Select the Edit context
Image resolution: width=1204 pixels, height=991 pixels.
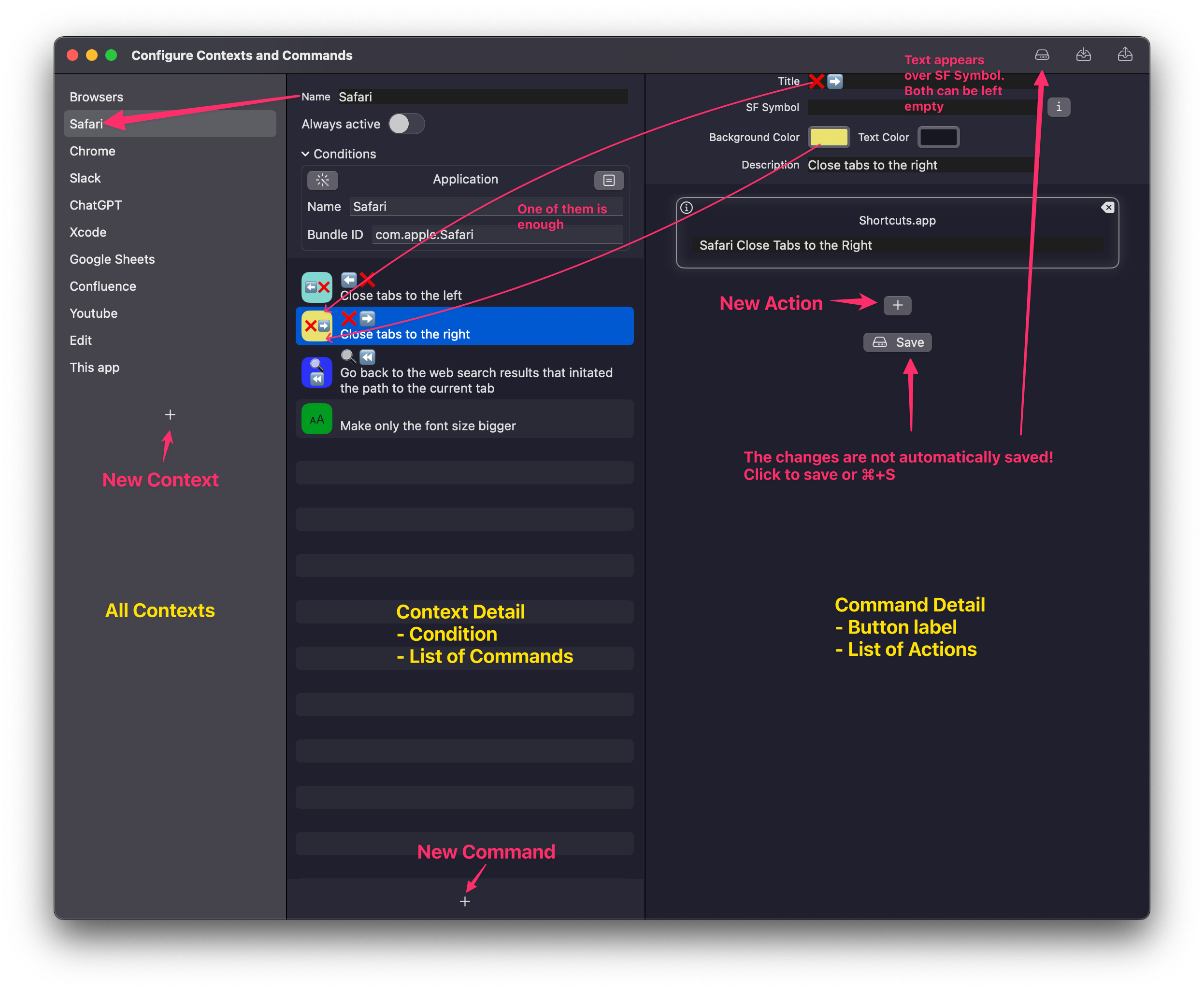point(170,340)
